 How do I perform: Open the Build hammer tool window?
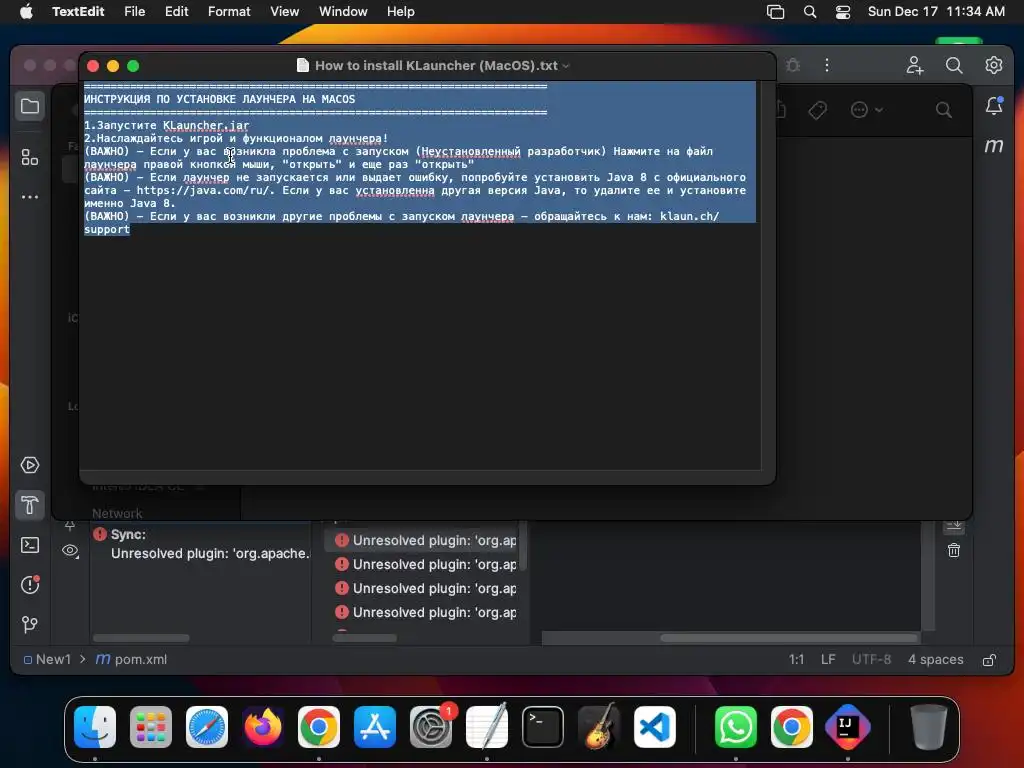[x=30, y=505]
